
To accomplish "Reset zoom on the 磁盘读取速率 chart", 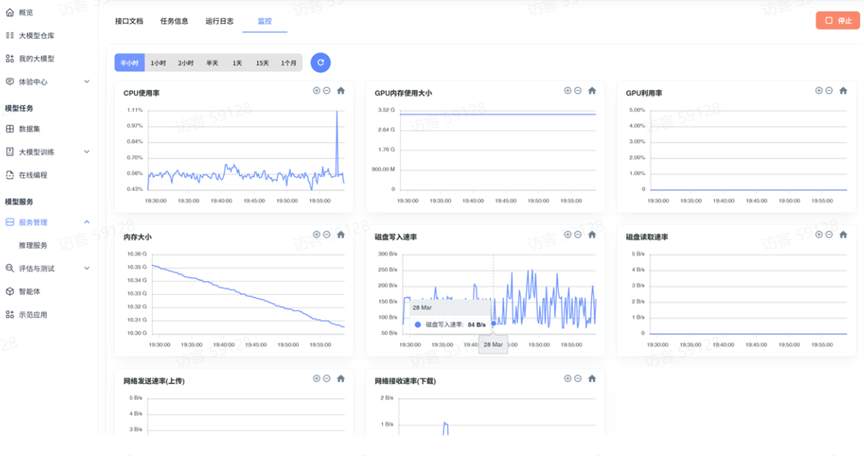I will click(844, 235).
